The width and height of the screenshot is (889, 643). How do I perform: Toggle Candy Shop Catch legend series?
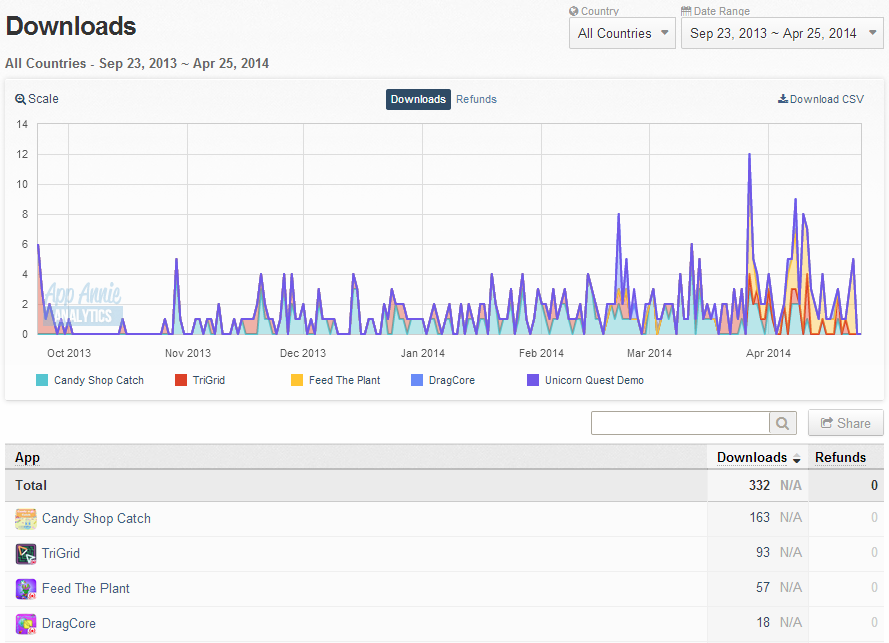click(x=90, y=380)
